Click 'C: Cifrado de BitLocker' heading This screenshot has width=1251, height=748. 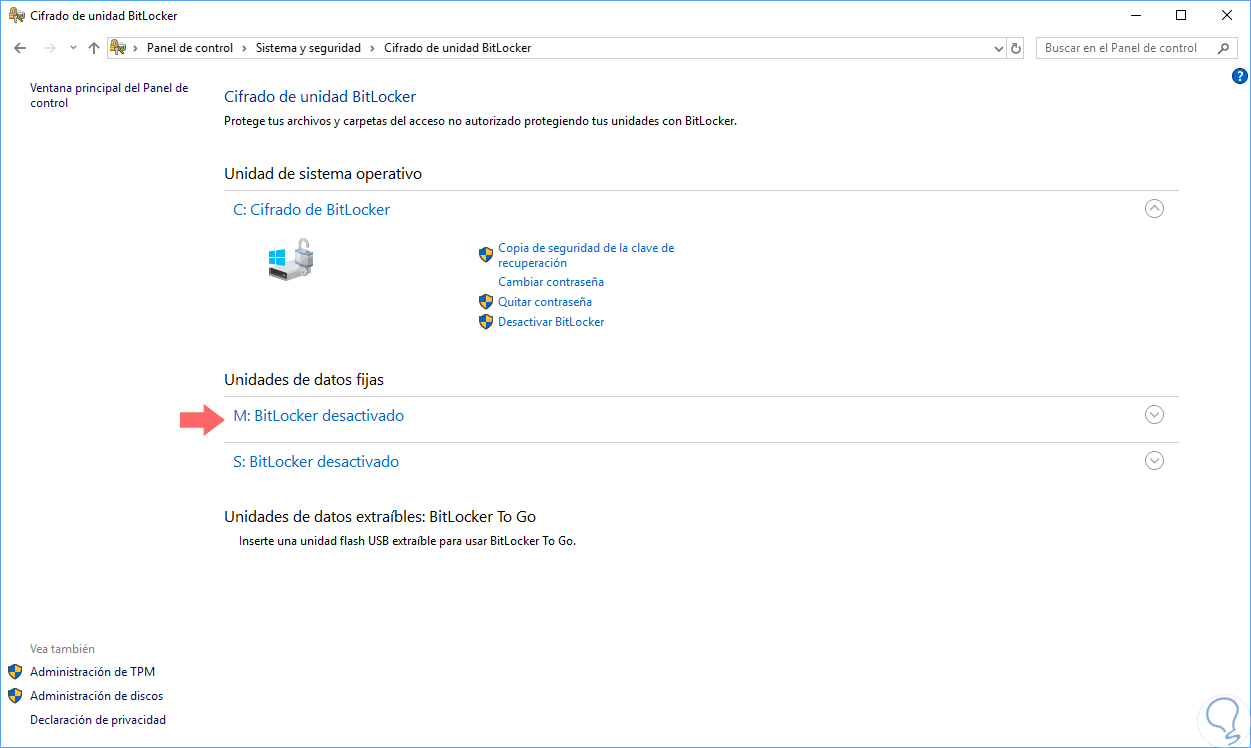pos(311,210)
